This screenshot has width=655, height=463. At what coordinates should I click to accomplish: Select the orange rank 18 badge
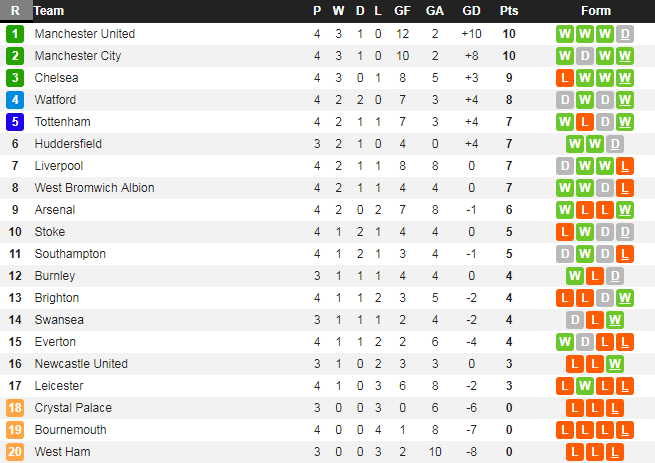15,408
